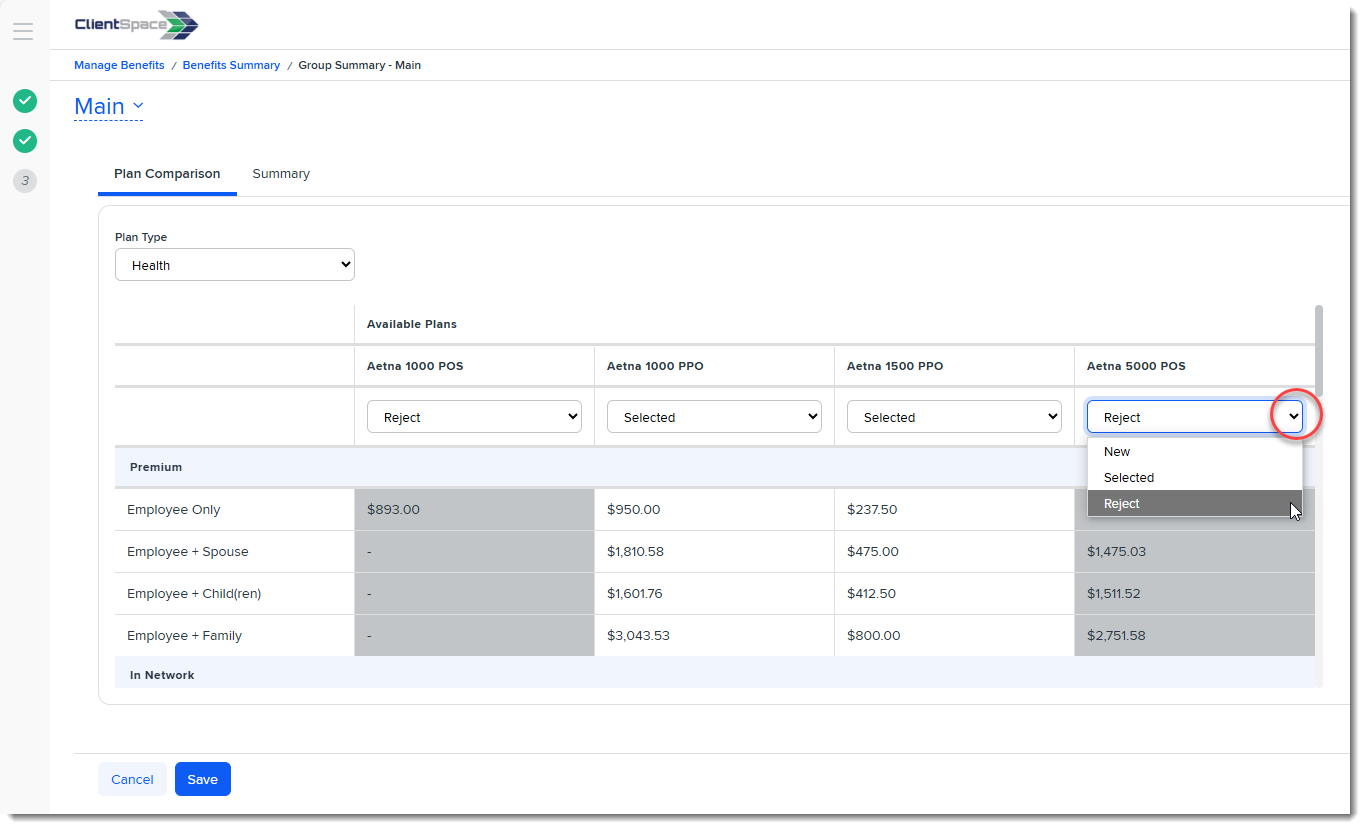This screenshot has height=829, width=1365.
Task: Click the $412.50 premium cell
Action: point(954,593)
